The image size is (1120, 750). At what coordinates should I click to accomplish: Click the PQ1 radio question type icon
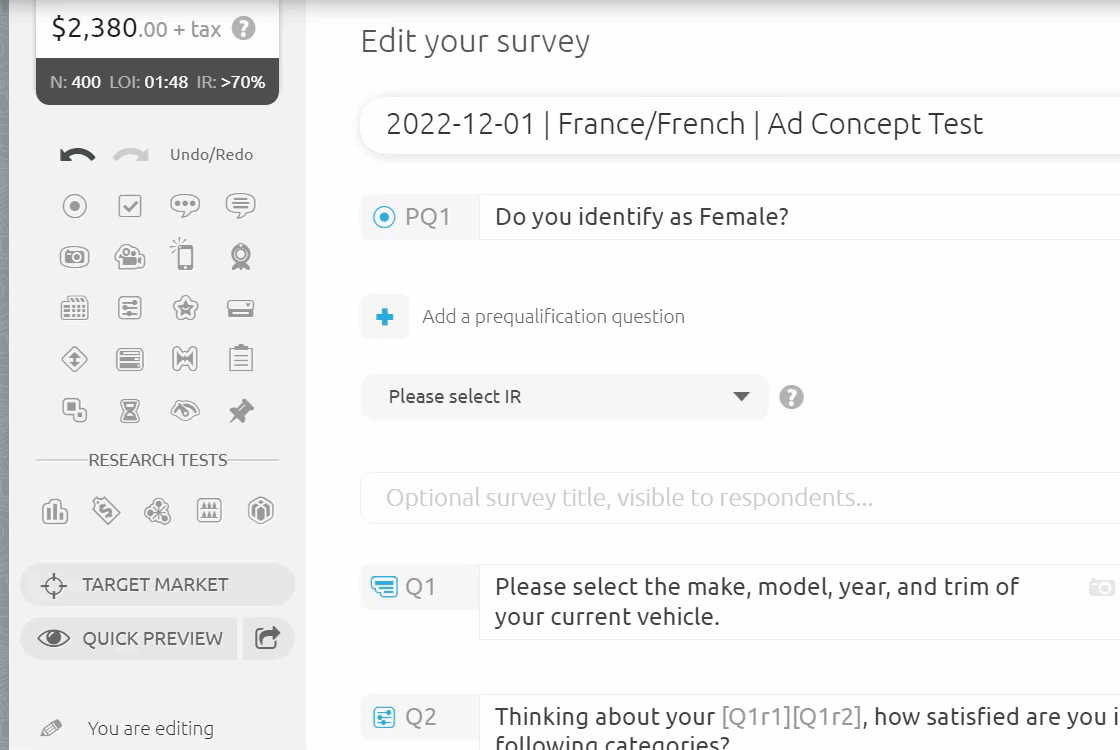384,216
